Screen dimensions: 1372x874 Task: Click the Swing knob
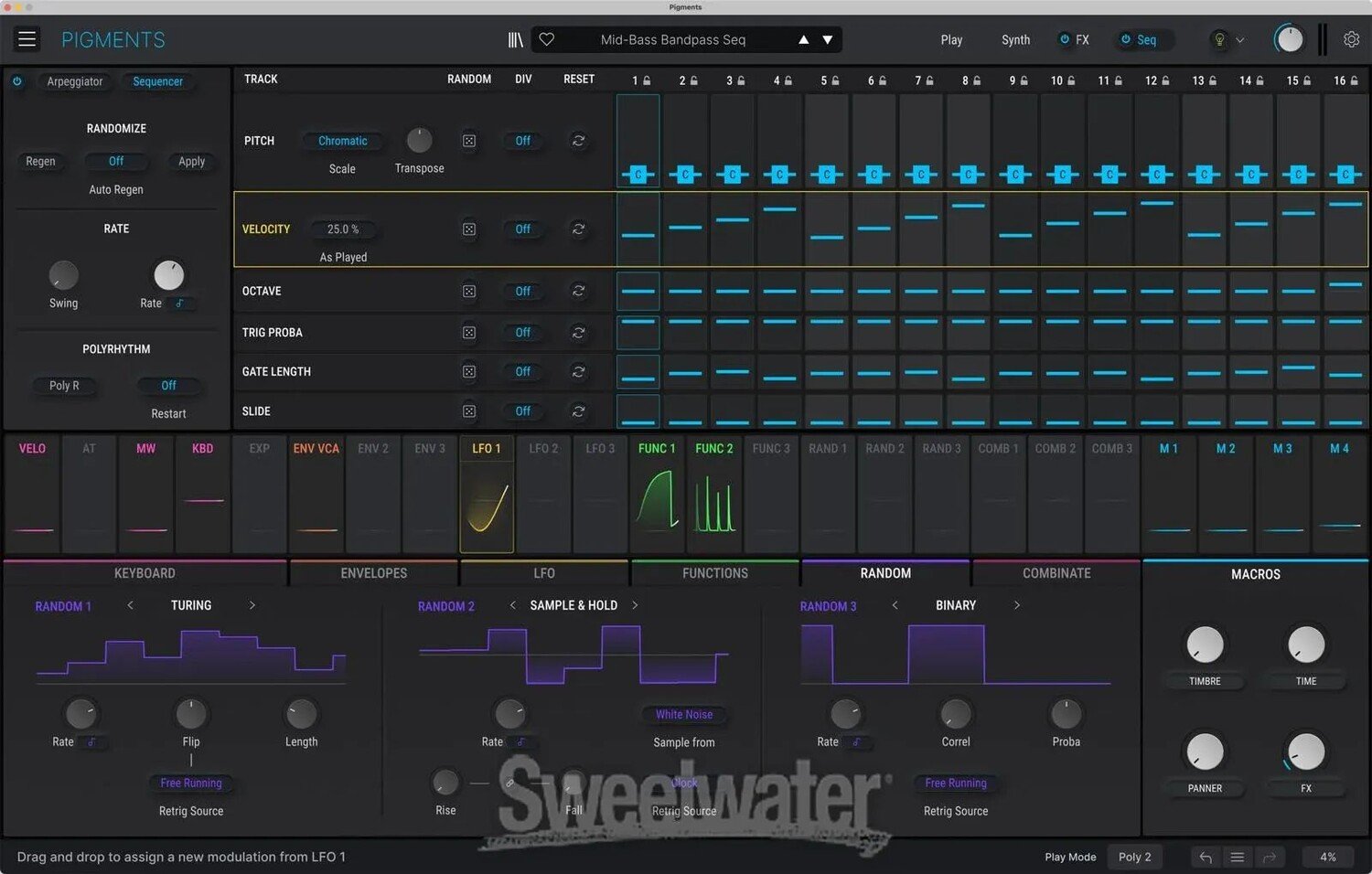pos(63,275)
